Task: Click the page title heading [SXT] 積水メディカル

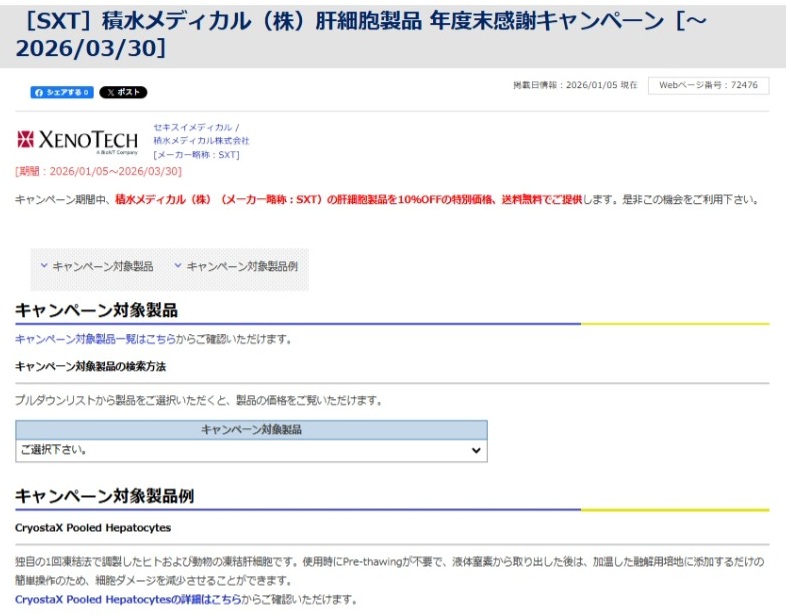Action: tap(361, 35)
